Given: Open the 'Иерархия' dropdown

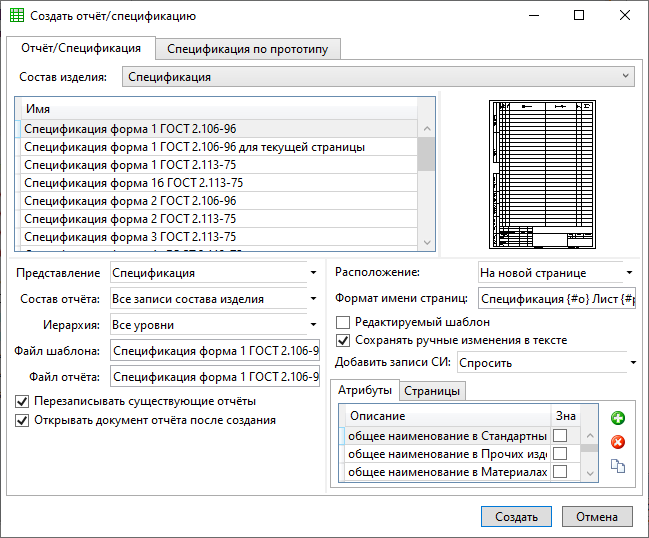Looking at the screenshot, I should coord(313,324).
